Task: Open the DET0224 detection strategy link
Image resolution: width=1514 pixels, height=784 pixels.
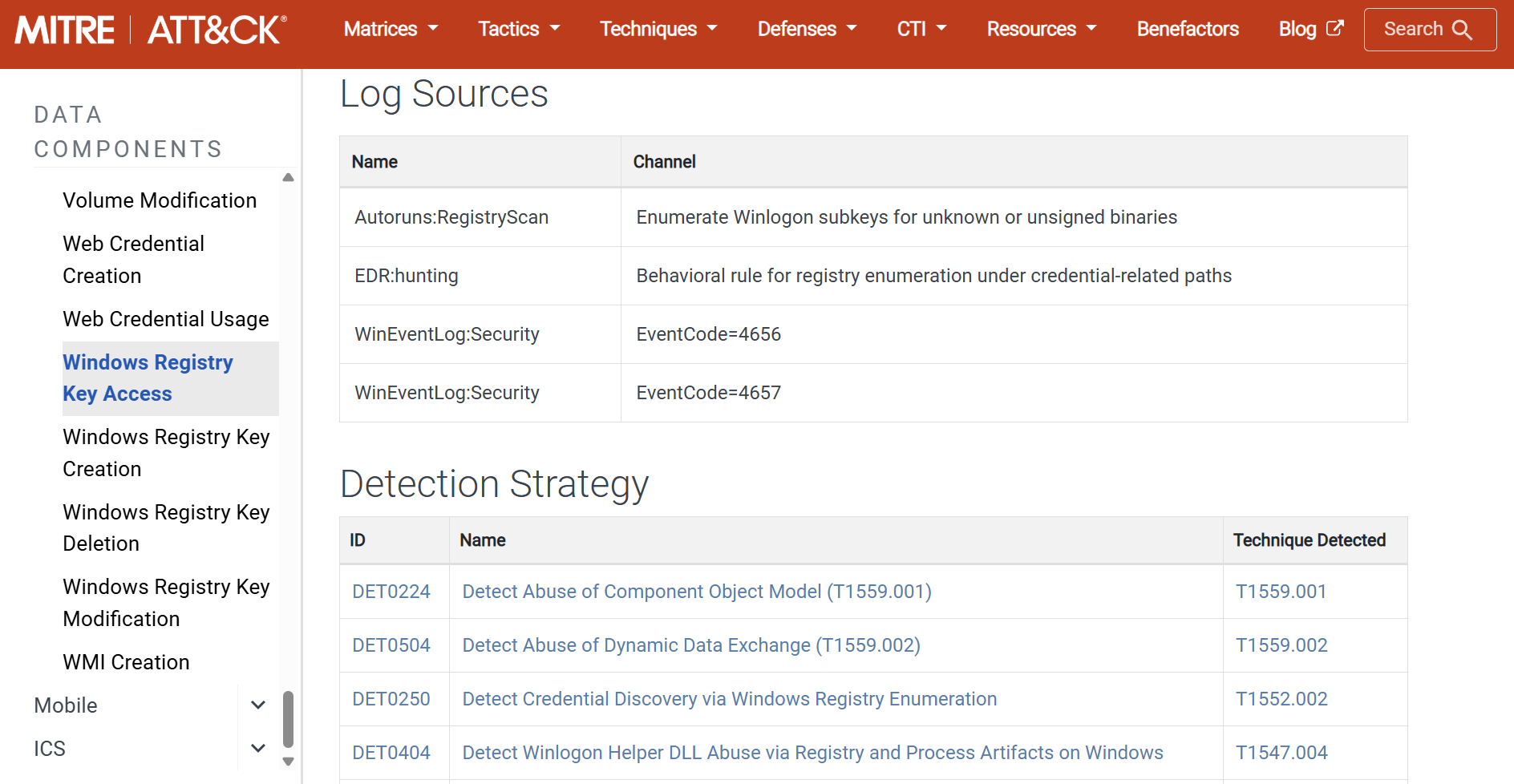Action: 391,592
